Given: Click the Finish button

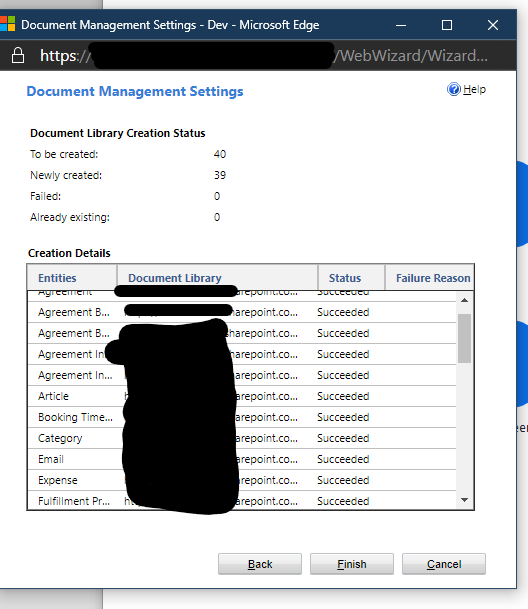Looking at the screenshot, I should coord(352,564).
